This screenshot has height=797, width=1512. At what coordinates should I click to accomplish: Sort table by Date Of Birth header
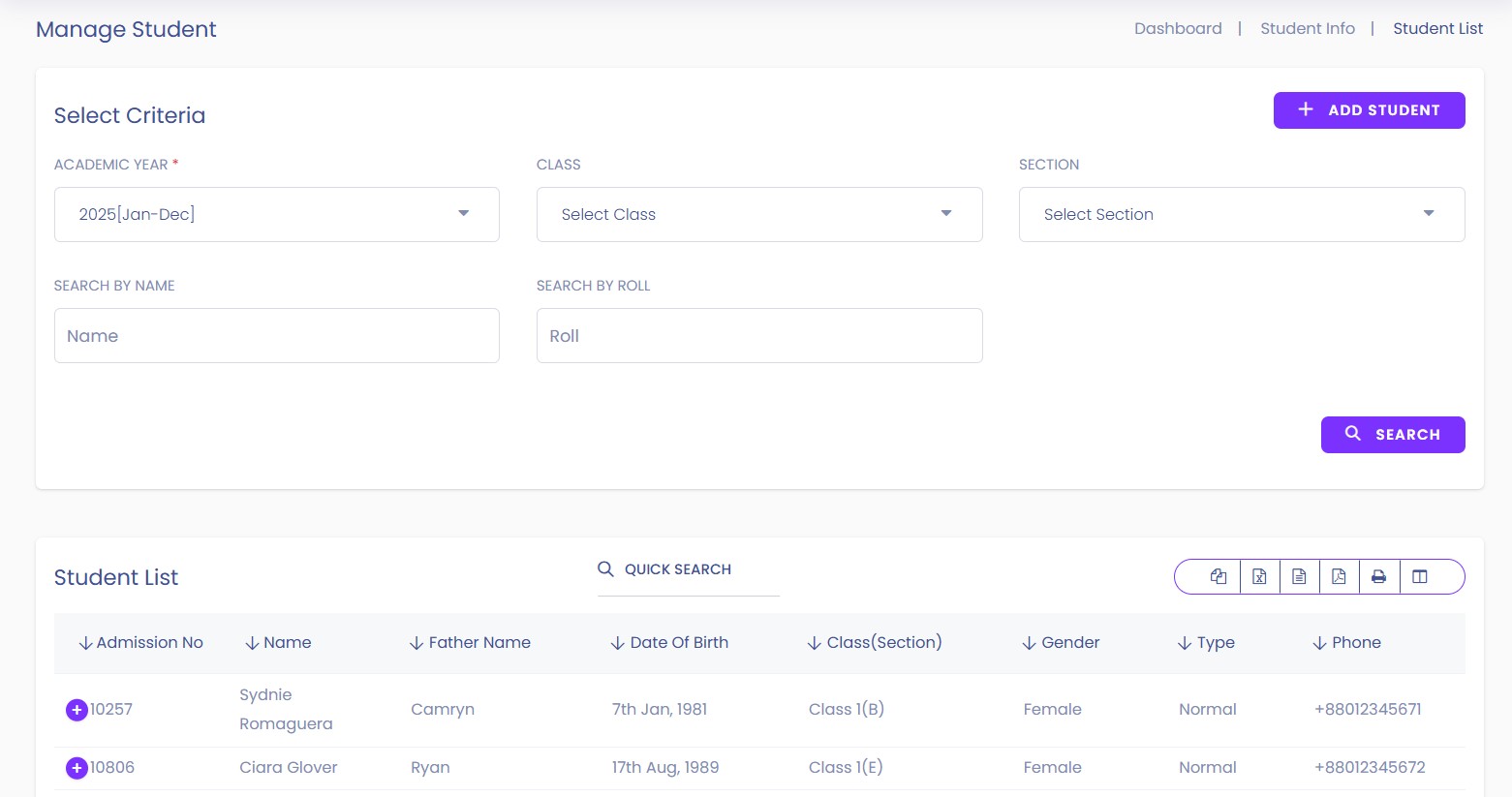tap(678, 643)
